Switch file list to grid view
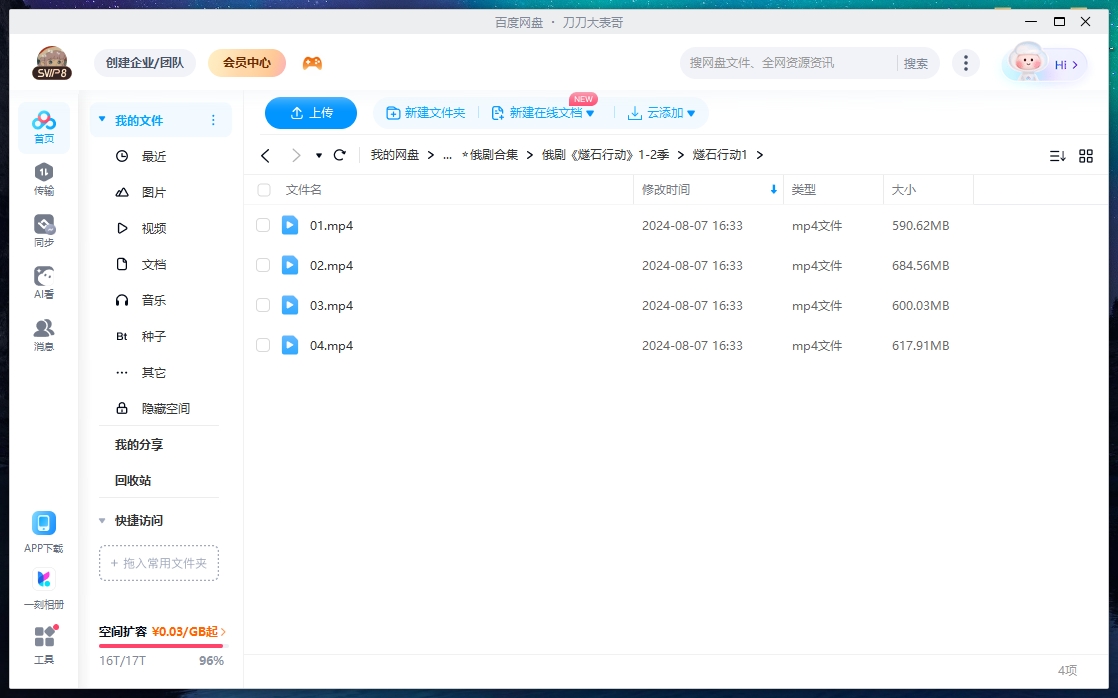The image size is (1118, 698). tap(1088, 155)
